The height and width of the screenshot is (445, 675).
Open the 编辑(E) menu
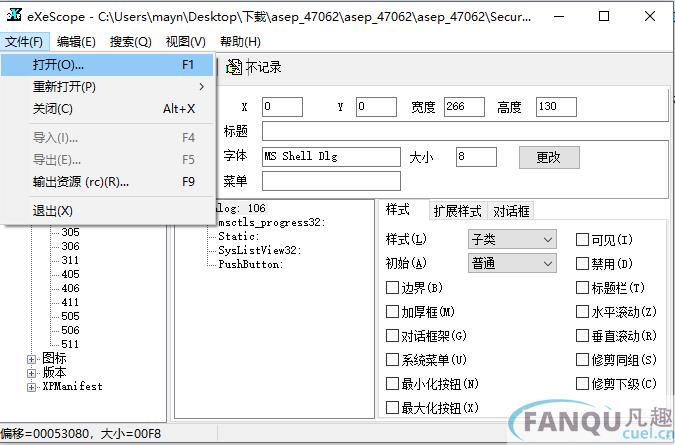(x=76, y=41)
